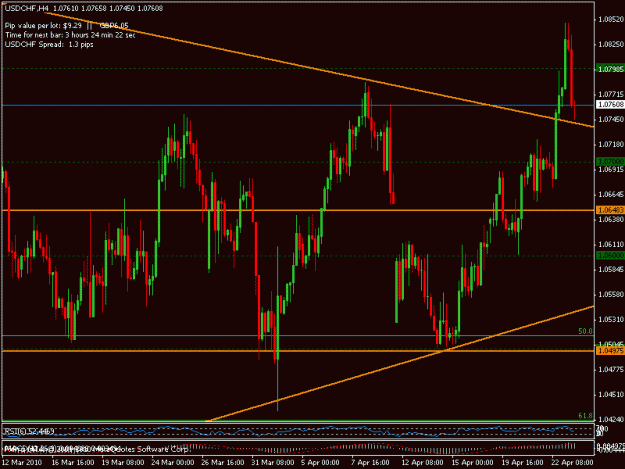Click the 1.05845 price axis value
625x469 pixels.
tap(611, 270)
